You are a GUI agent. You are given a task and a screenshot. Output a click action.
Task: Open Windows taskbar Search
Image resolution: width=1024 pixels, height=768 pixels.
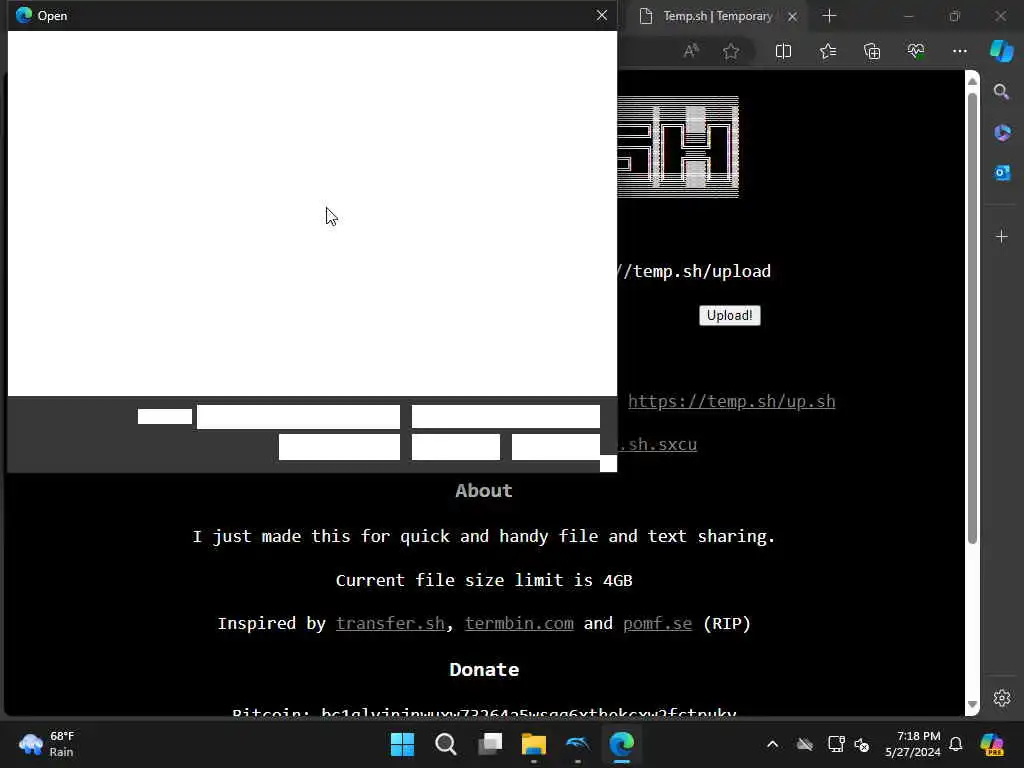[x=445, y=744]
